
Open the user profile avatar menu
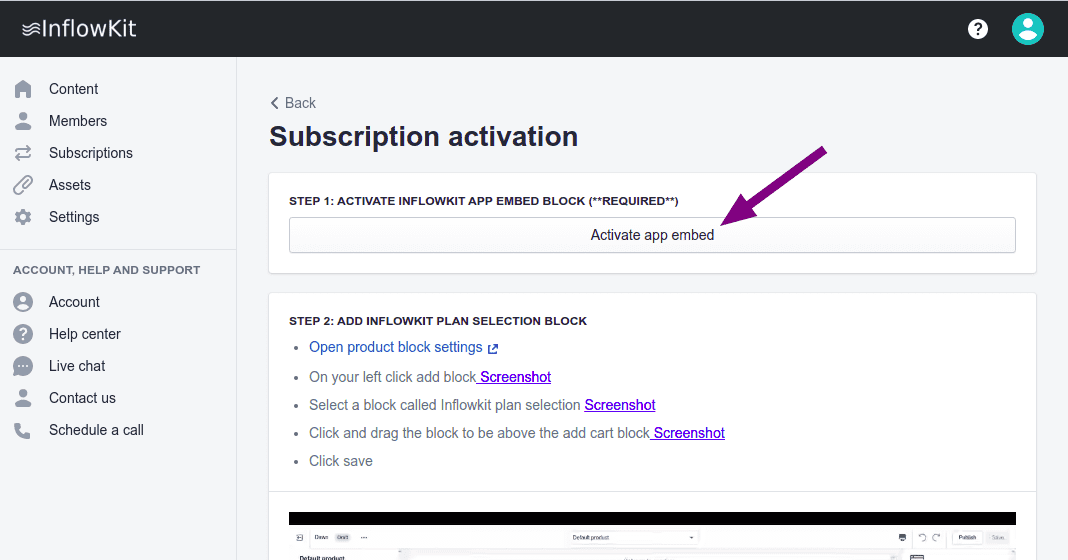click(1027, 29)
